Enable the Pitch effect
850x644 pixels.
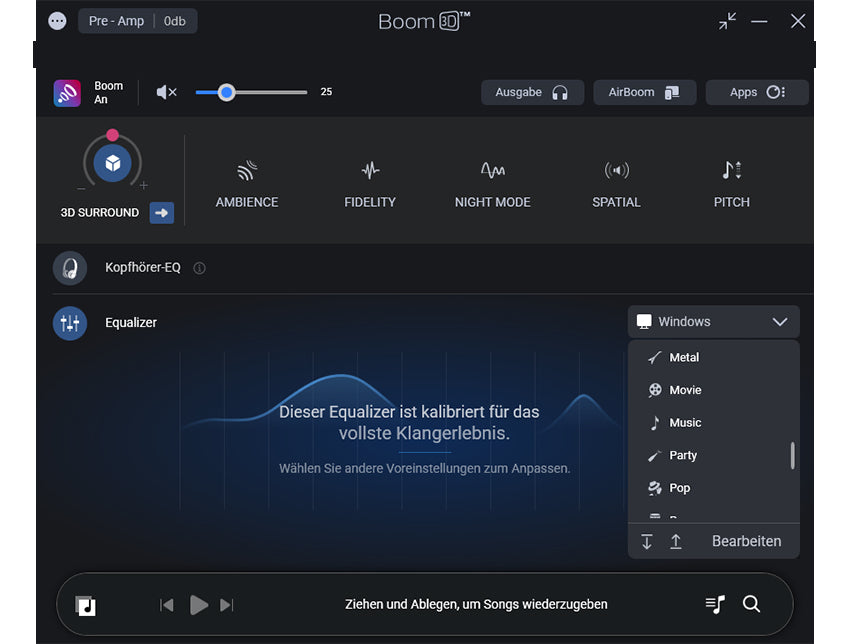point(731,184)
